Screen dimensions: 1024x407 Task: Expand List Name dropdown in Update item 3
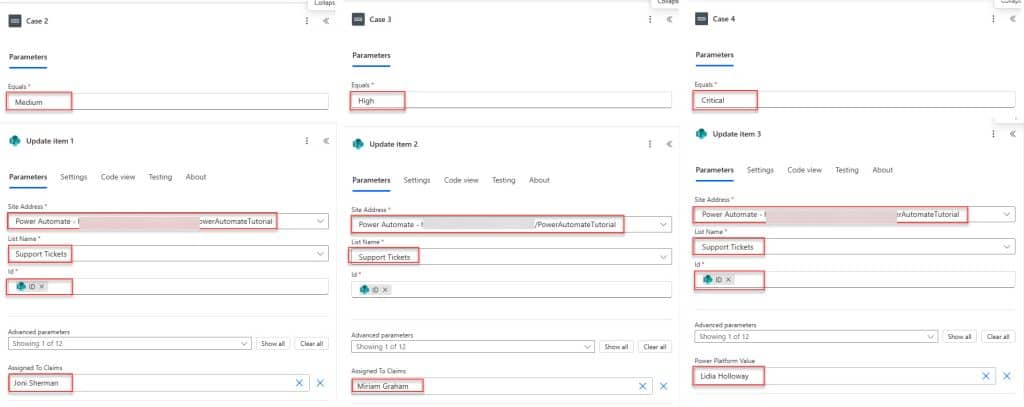(1007, 247)
